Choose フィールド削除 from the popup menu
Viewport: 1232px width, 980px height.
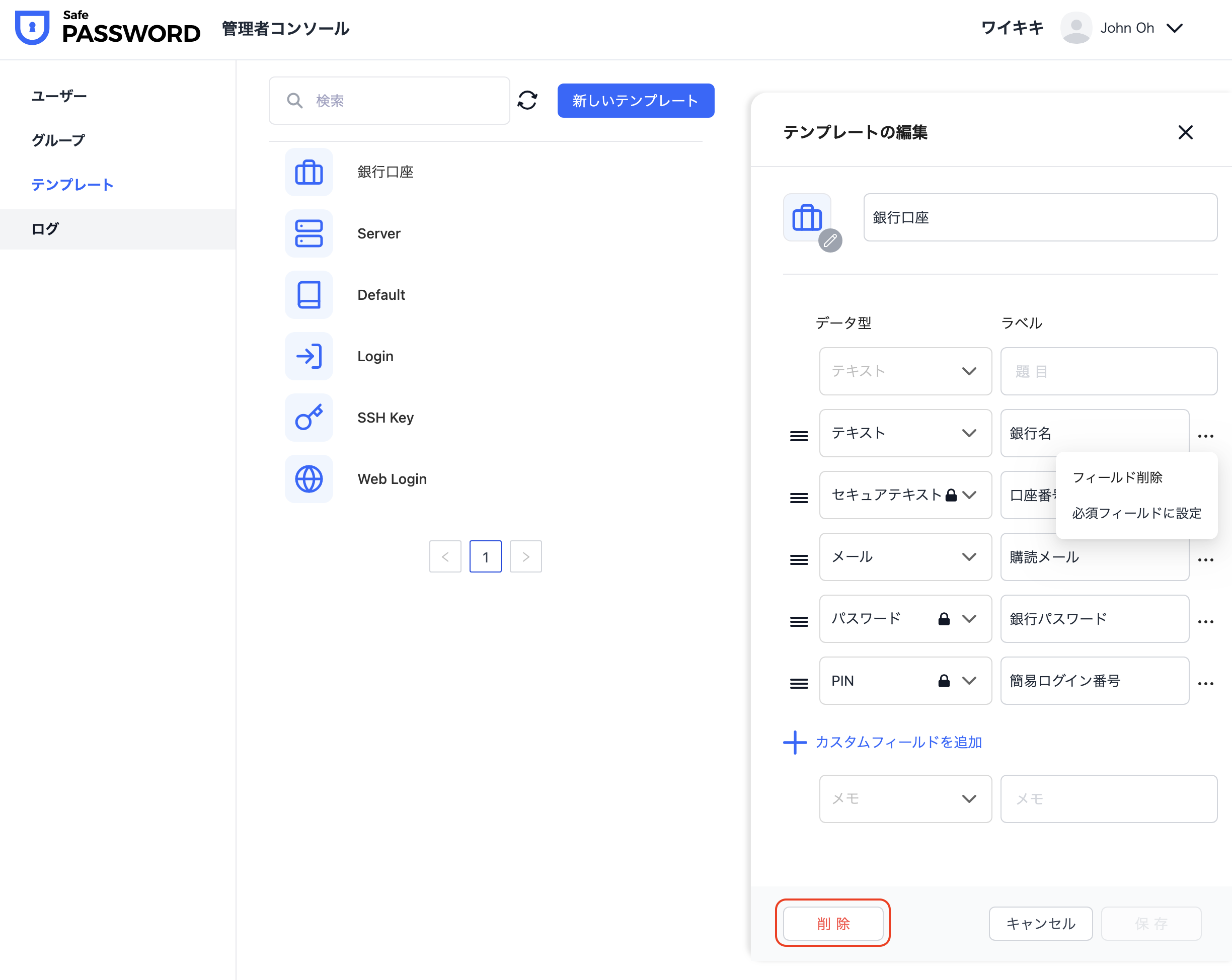point(1117,477)
